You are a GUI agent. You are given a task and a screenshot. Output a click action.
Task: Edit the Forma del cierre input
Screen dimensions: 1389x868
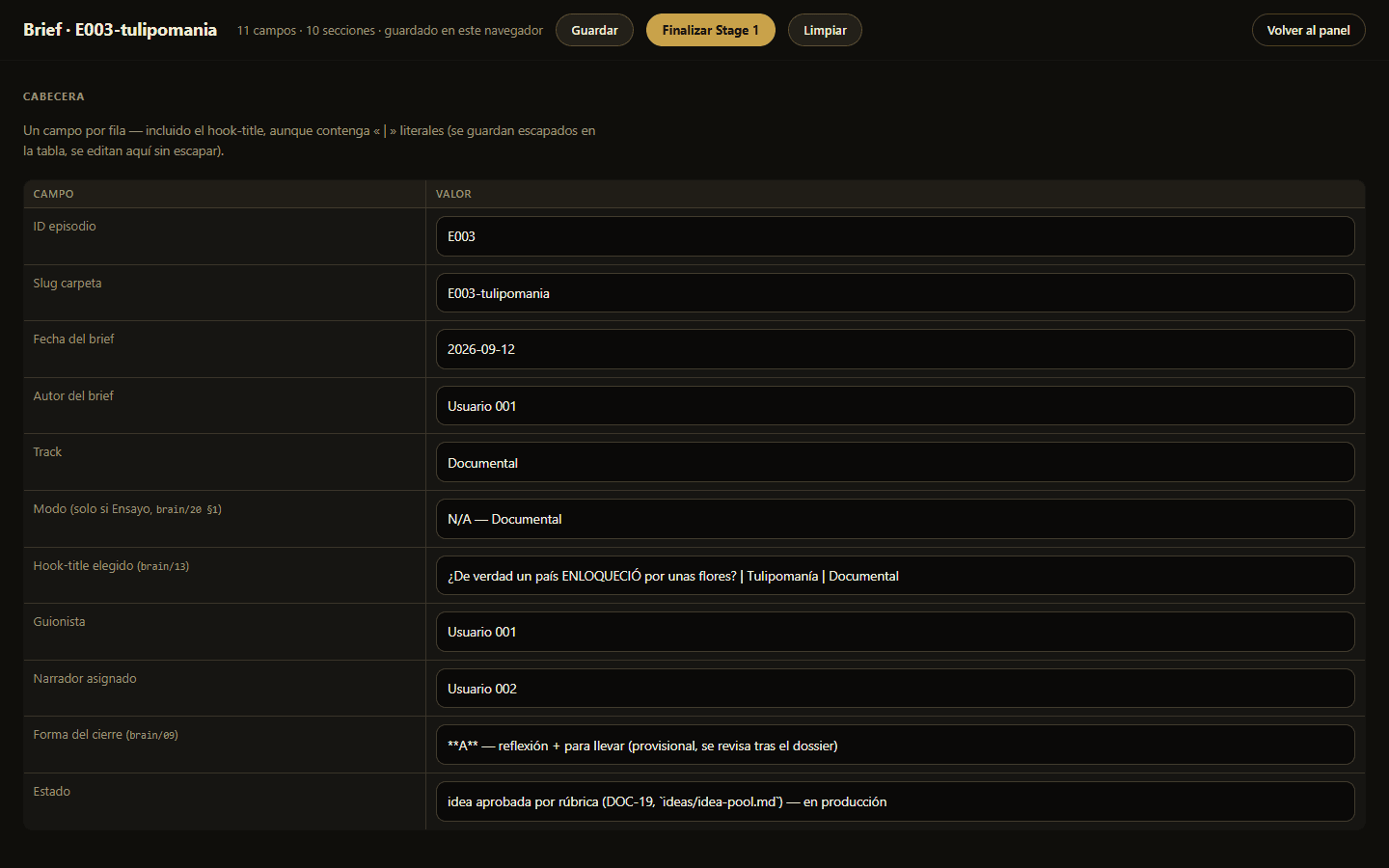895,746
